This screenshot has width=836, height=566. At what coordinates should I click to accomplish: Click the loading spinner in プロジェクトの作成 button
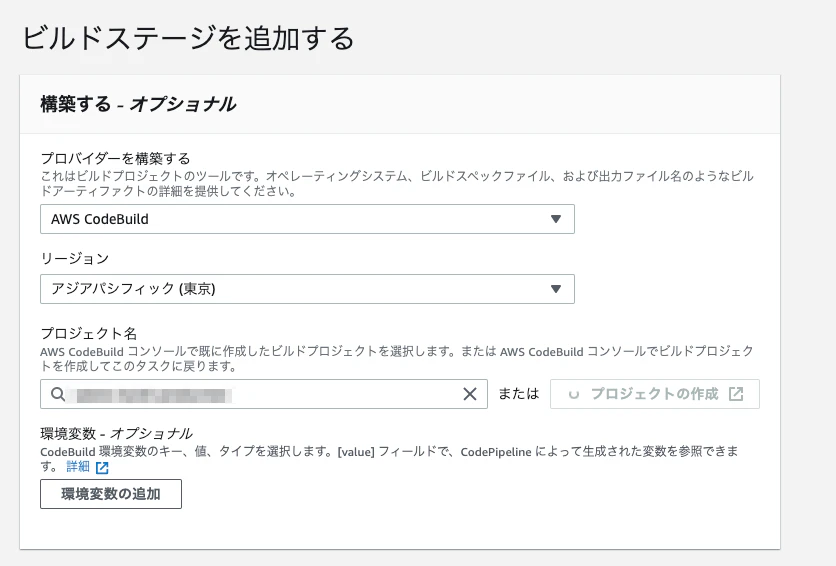coord(574,394)
